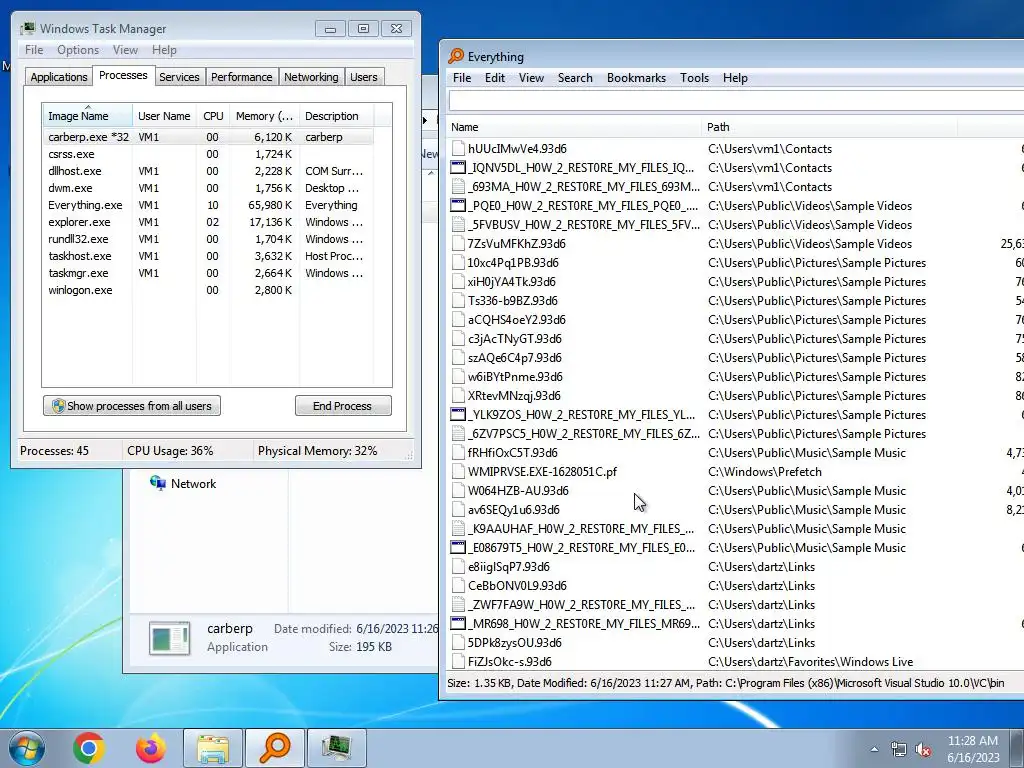Click the Everything magnifier title icon

(456, 56)
